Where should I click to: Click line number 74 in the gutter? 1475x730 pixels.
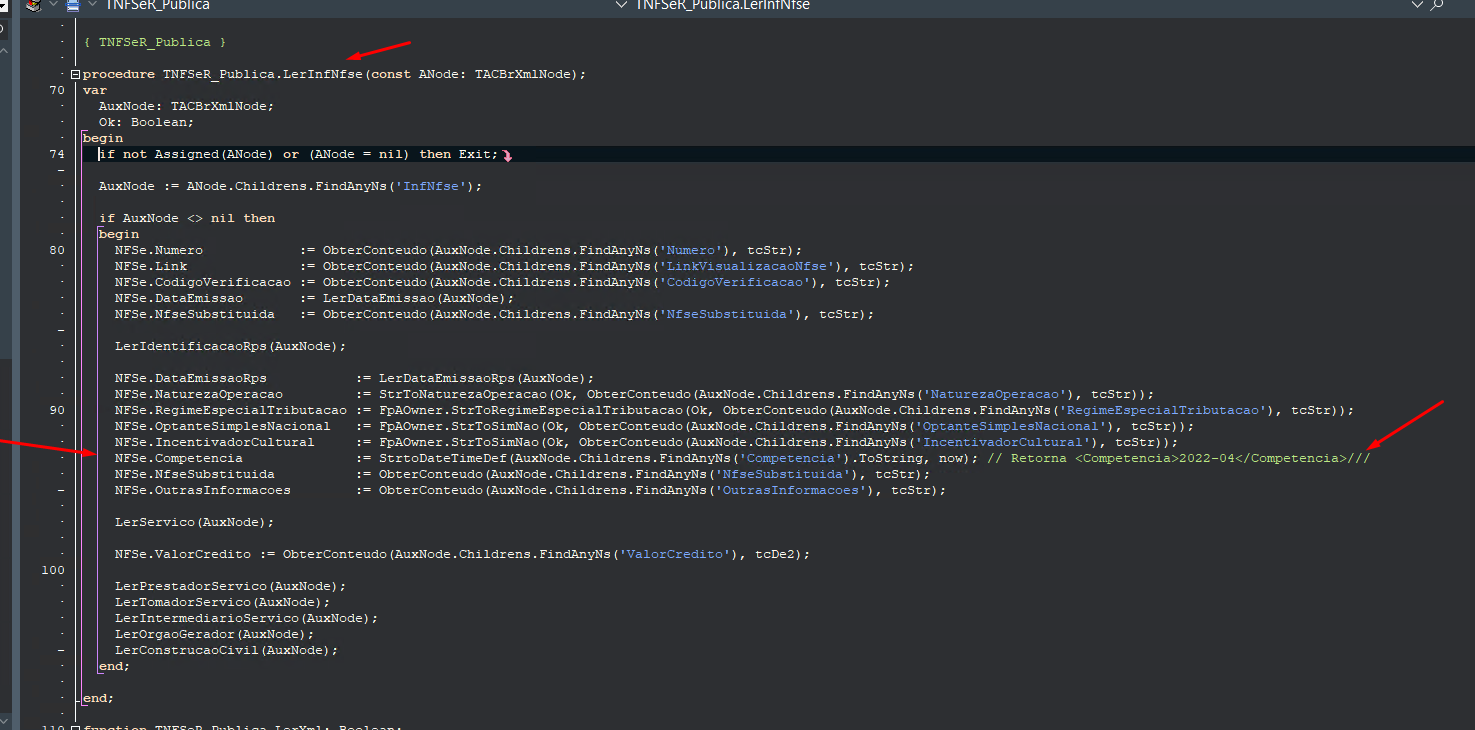(x=57, y=154)
